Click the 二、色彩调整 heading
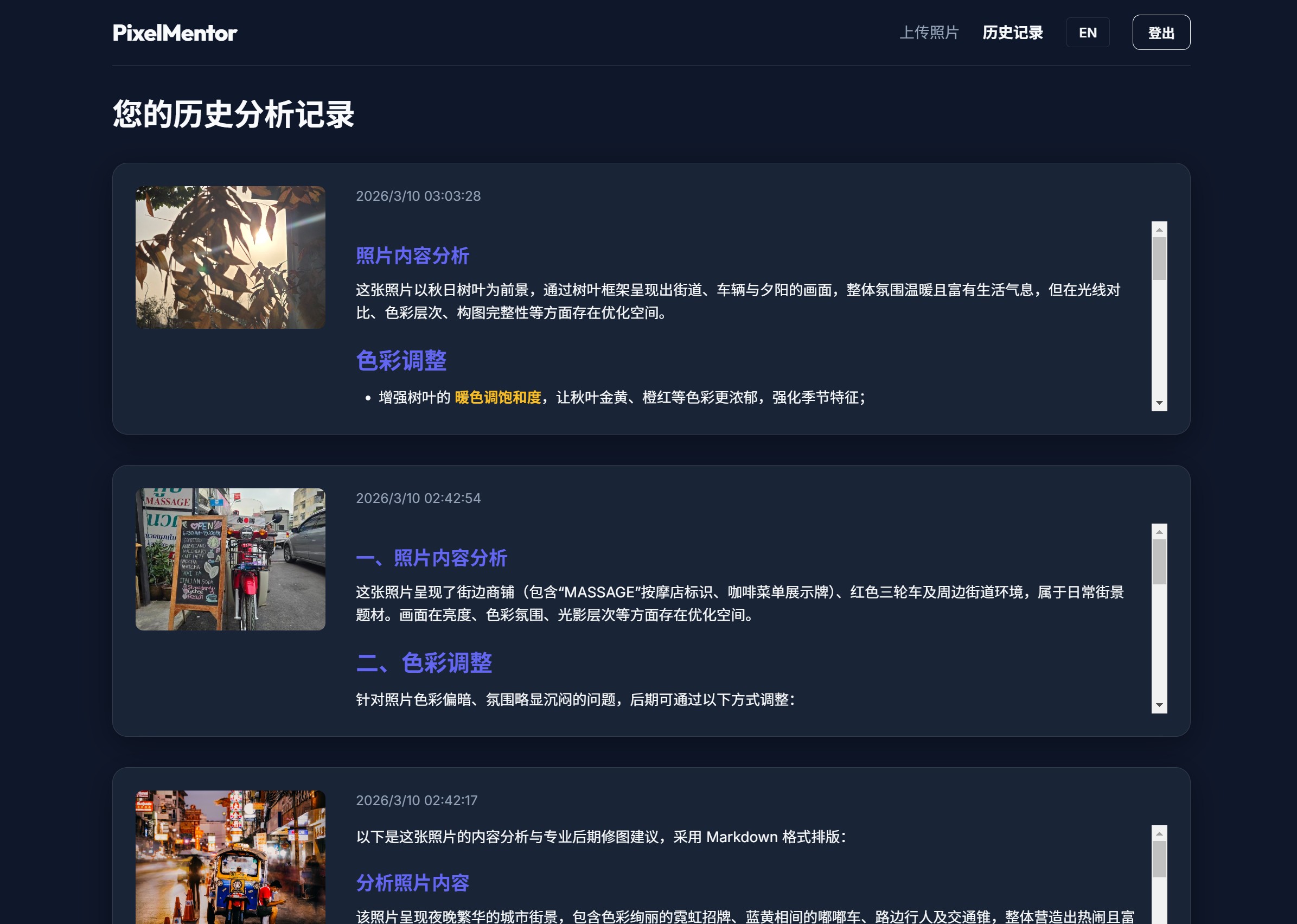This screenshot has width=1297, height=924. coord(424,663)
